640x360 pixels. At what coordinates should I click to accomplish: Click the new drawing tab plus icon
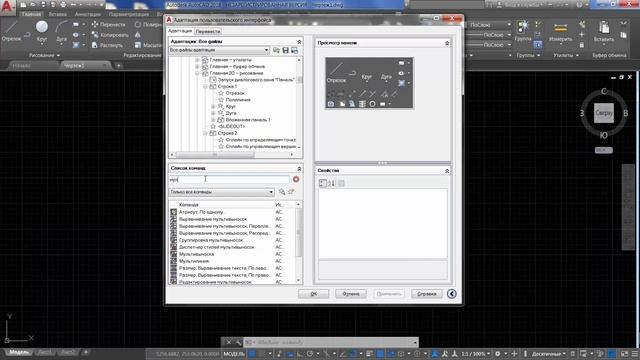tap(118, 66)
